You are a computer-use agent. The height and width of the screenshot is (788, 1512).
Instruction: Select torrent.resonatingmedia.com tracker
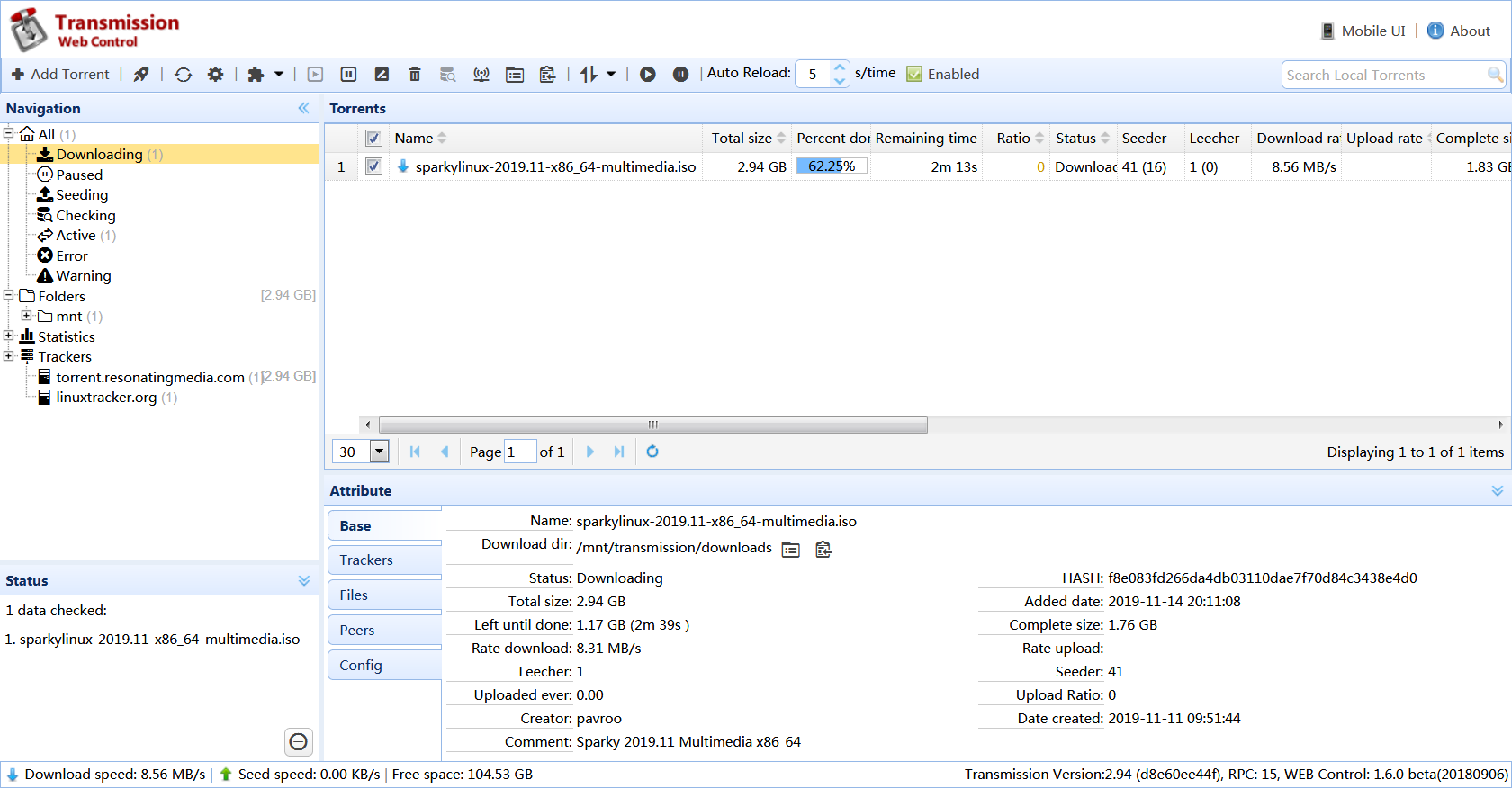coord(149,377)
